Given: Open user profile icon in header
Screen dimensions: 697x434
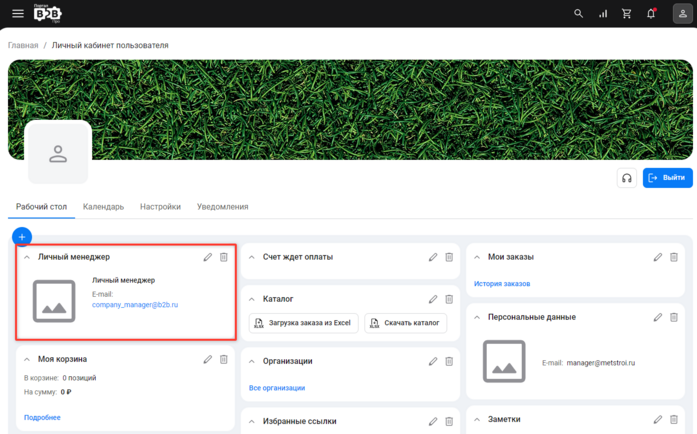Looking at the screenshot, I should [x=683, y=14].
